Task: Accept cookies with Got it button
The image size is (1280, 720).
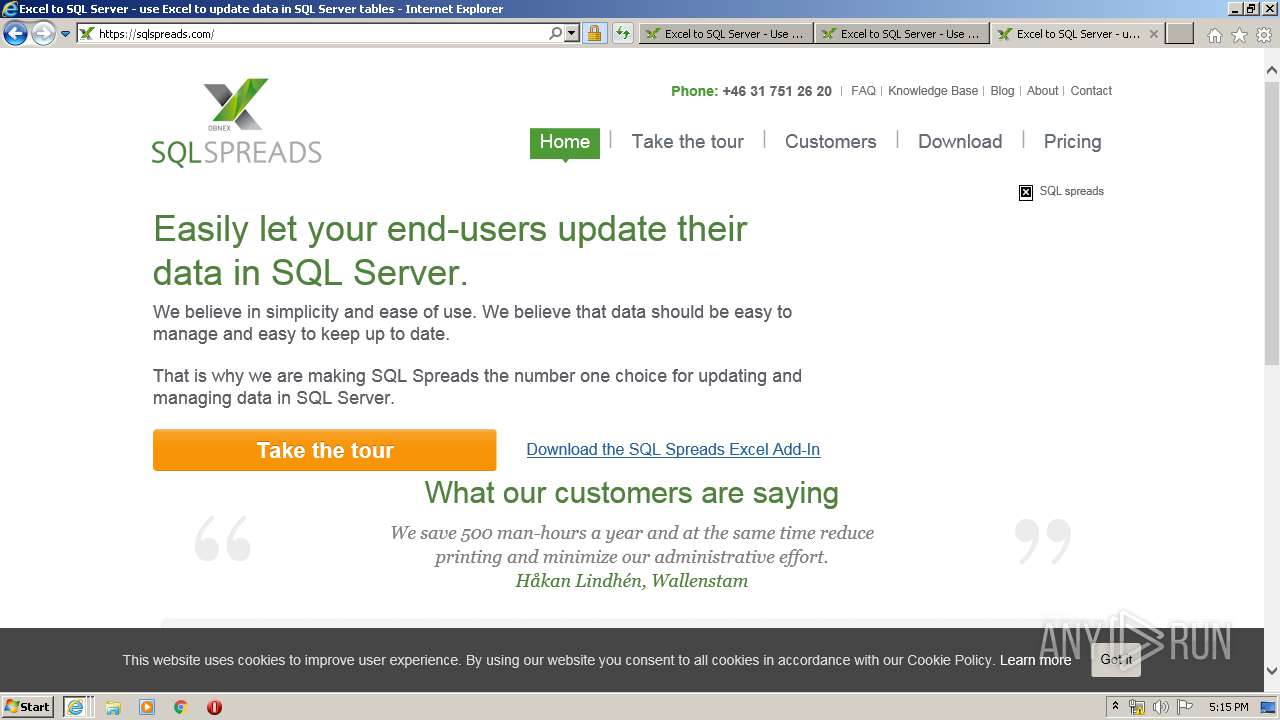Action: coord(1116,660)
